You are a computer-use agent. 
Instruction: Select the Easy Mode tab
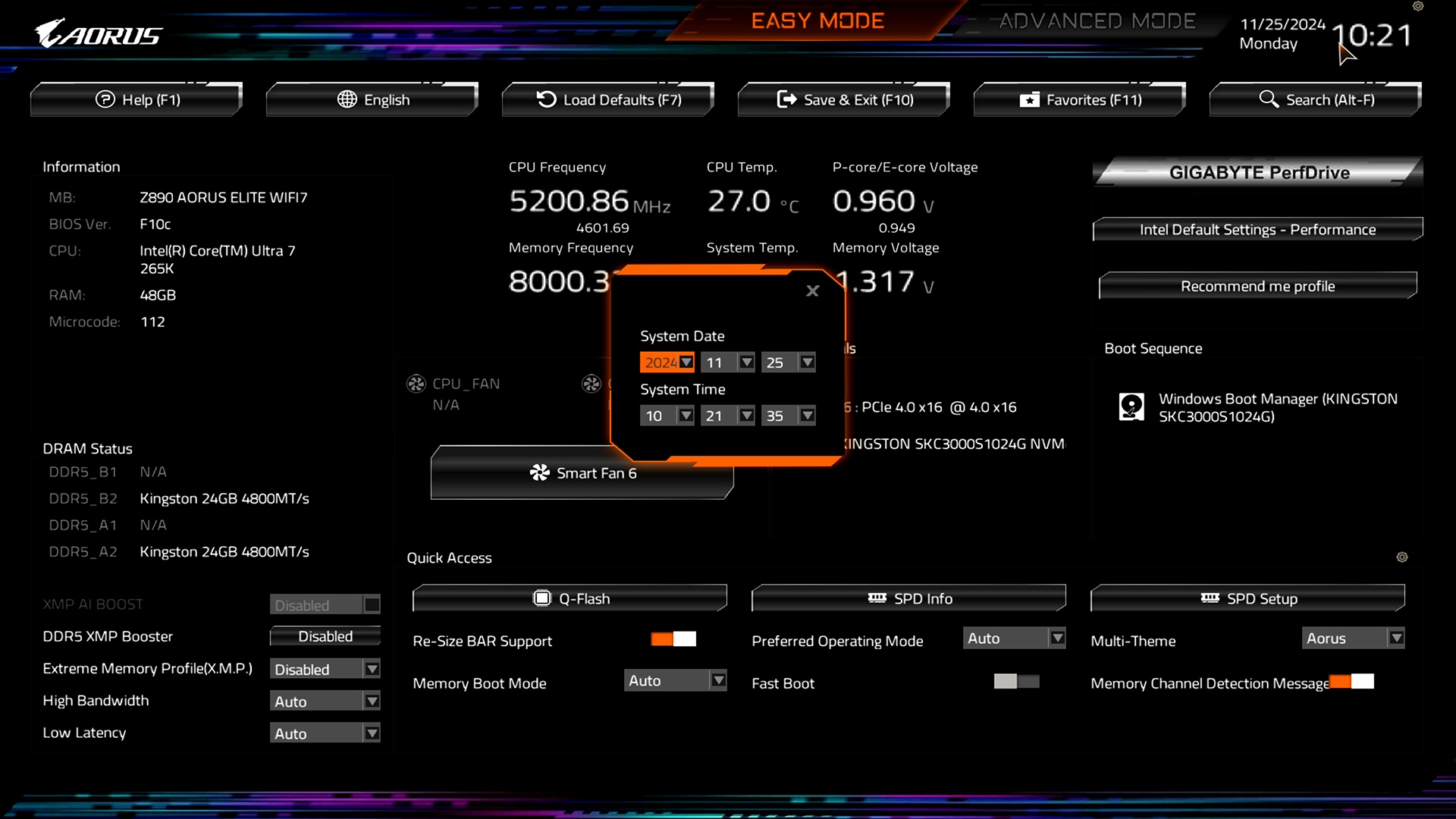[817, 20]
